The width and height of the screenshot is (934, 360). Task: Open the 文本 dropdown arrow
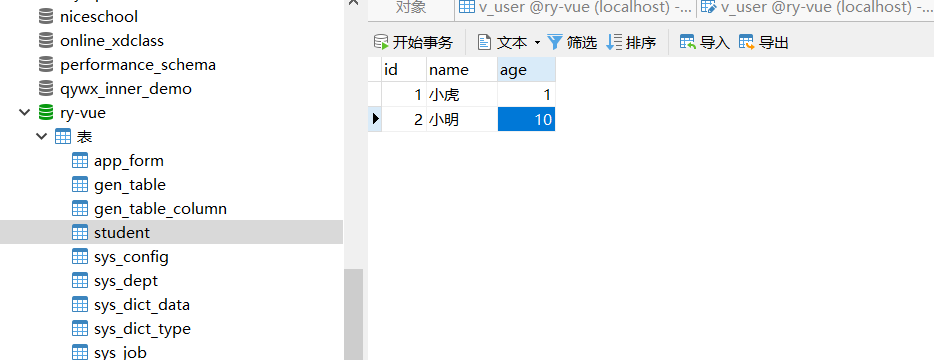(x=537, y=43)
